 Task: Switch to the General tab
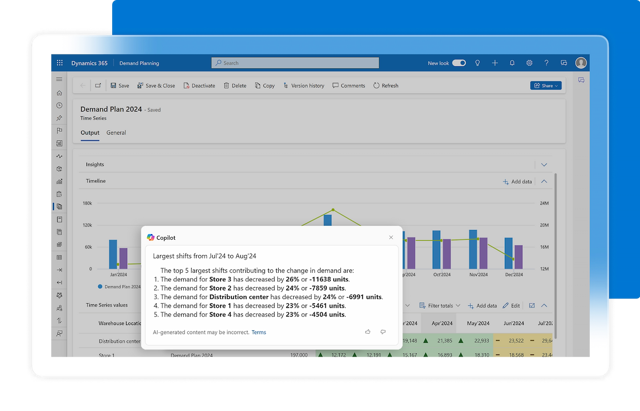point(116,132)
